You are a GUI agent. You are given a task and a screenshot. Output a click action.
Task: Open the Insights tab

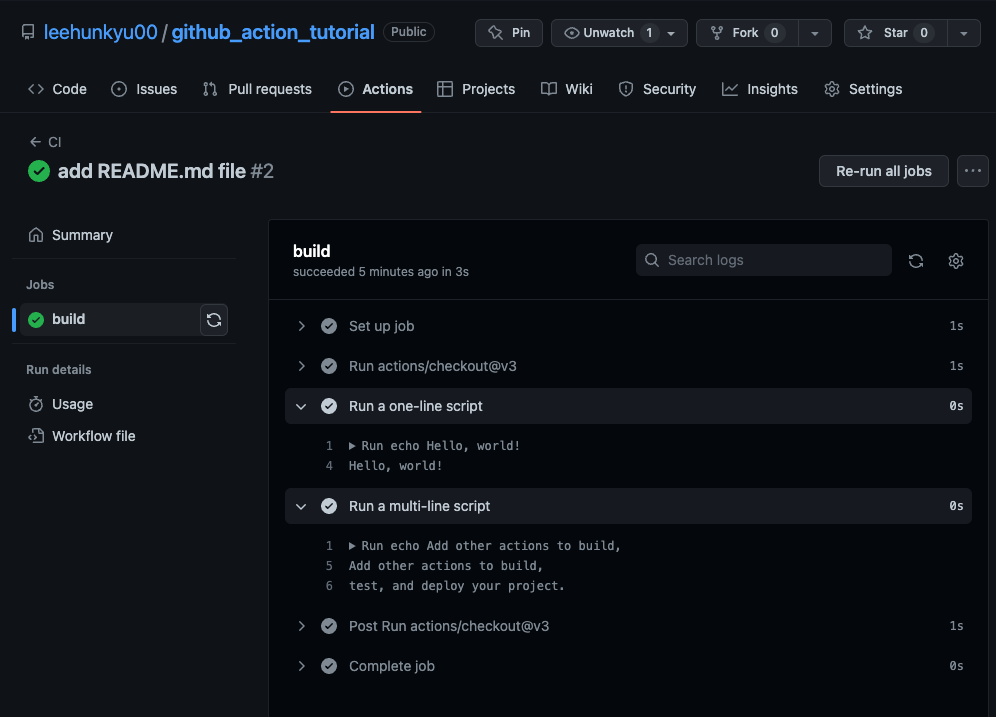pyautogui.click(x=760, y=90)
